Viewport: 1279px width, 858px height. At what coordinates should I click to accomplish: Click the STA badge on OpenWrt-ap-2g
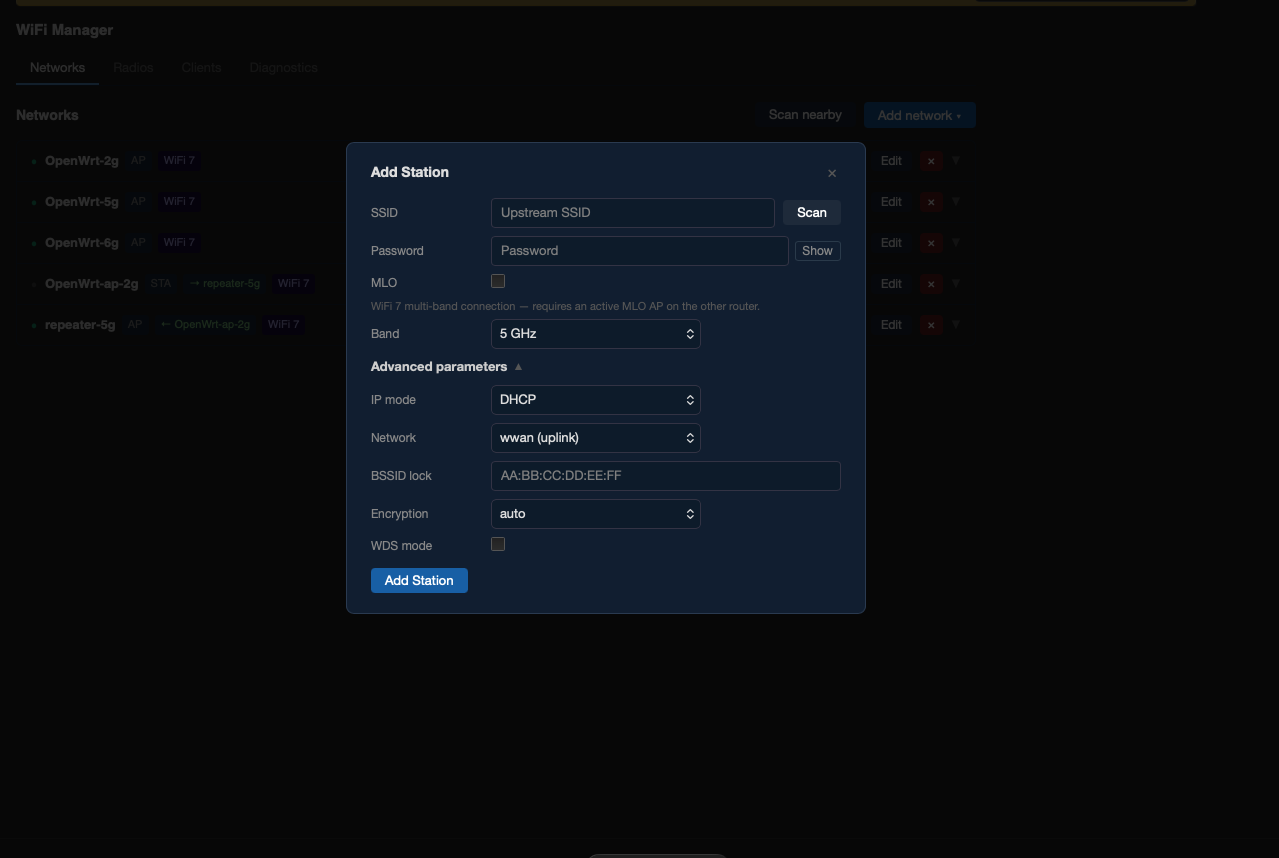pos(161,283)
